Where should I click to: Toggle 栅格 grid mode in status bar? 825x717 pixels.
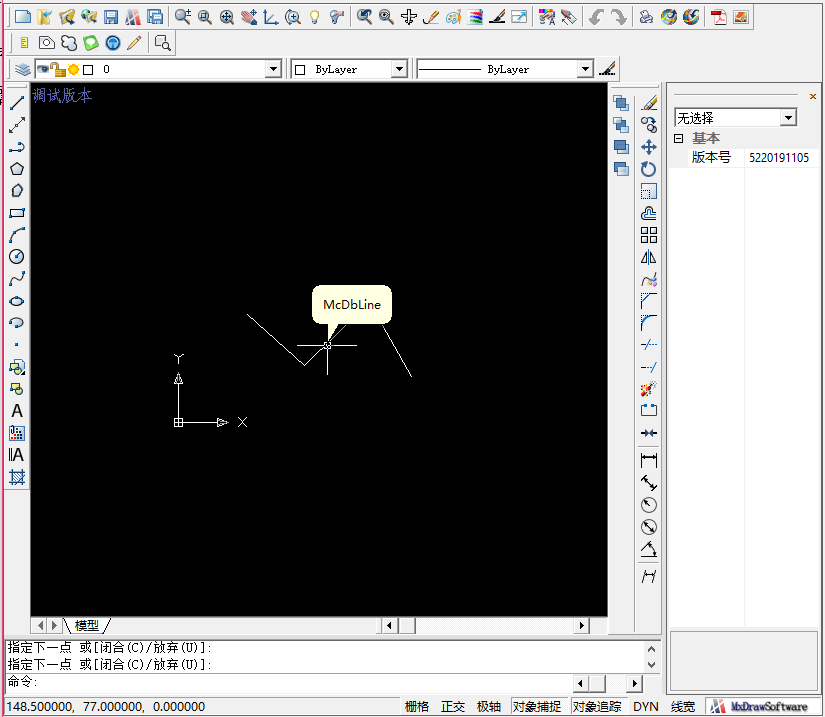[417, 707]
